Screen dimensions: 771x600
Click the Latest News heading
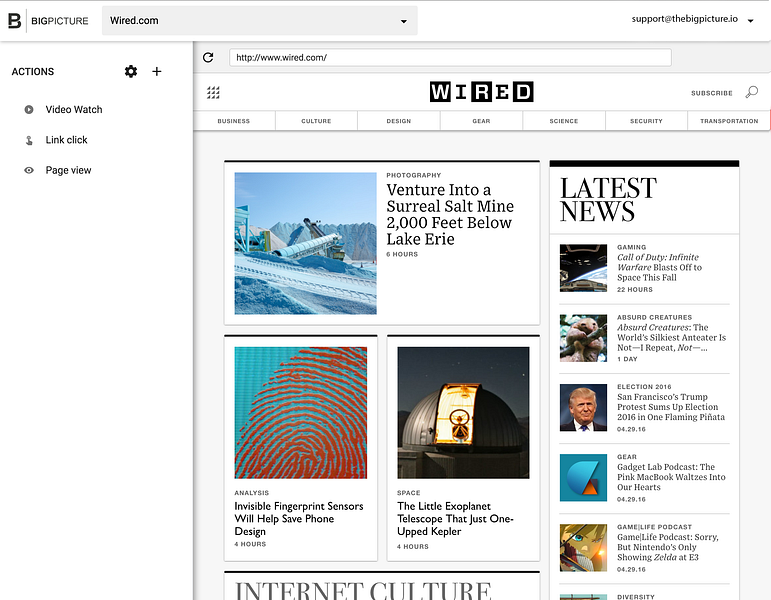click(608, 199)
